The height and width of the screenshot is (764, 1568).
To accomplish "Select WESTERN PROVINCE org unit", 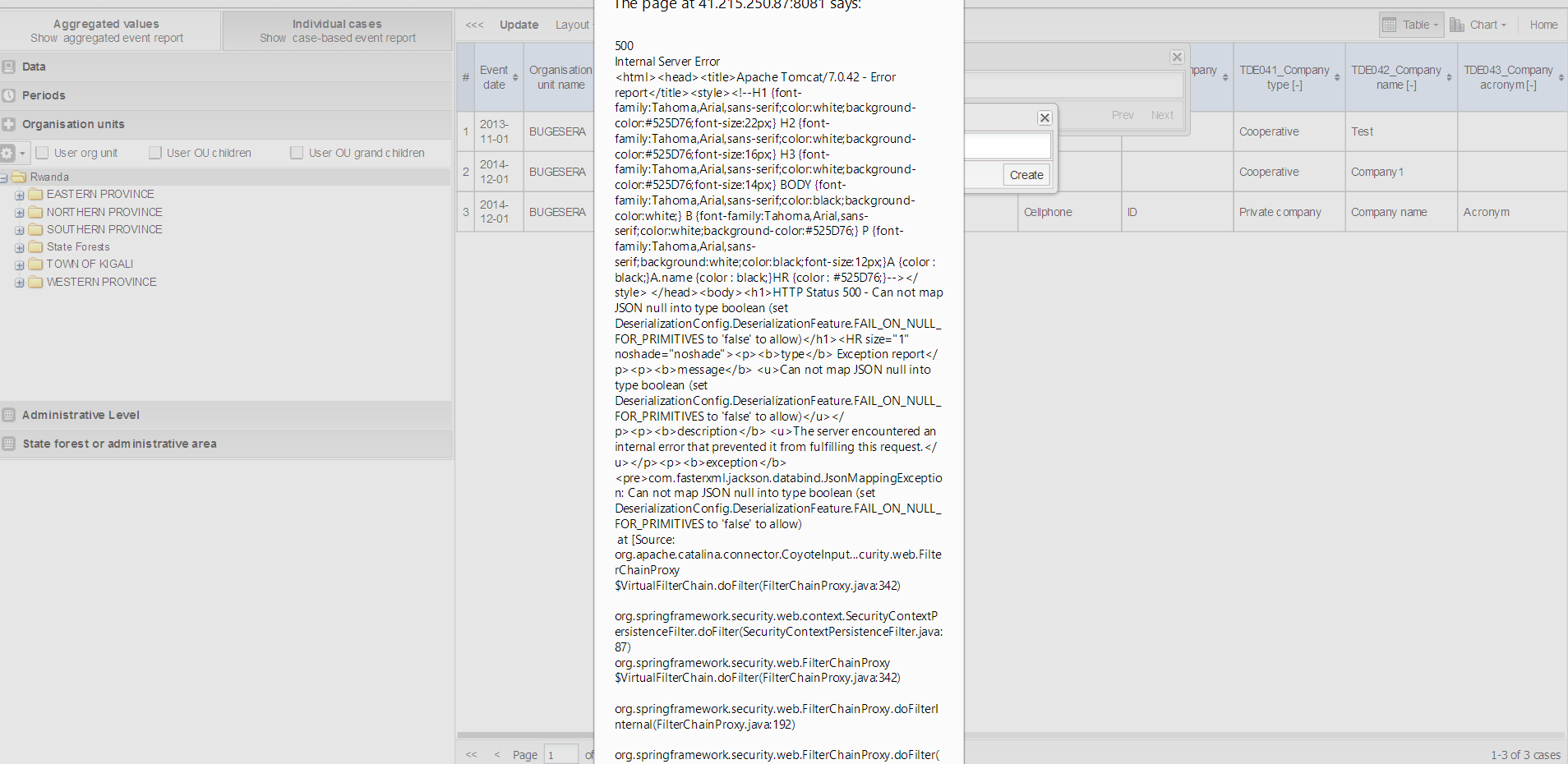I will point(101,282).
